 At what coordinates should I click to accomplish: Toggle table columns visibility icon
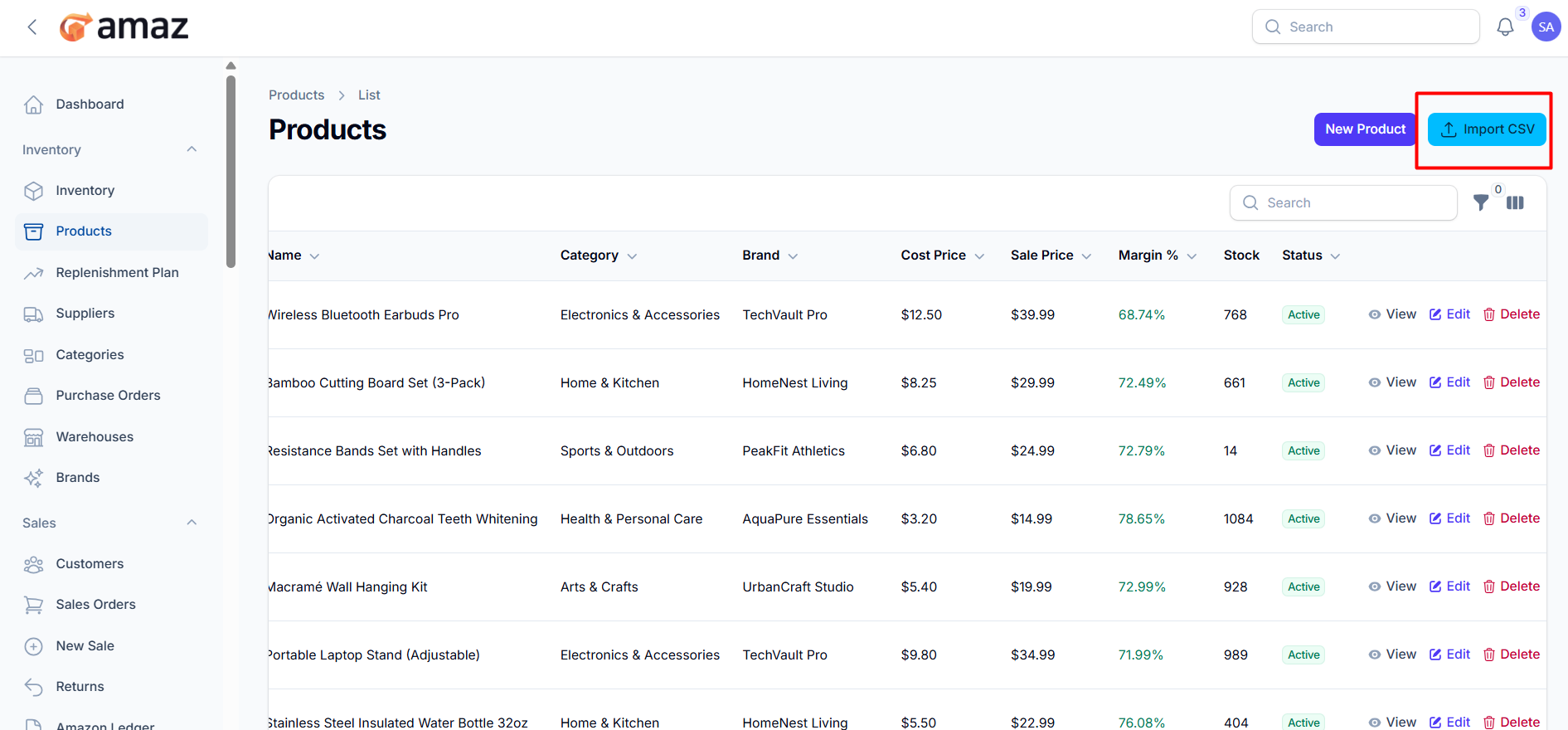click(1515, 202)
